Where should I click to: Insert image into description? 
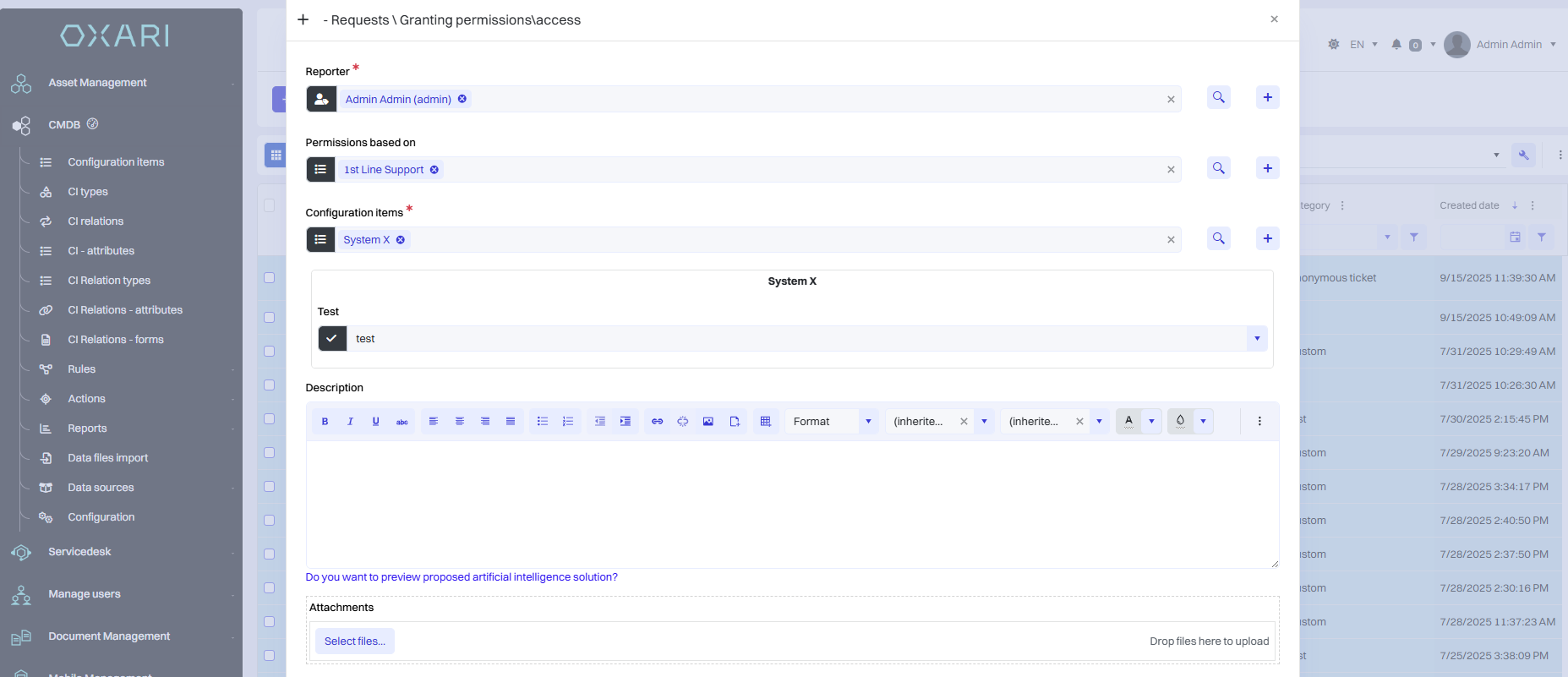[708, 422]
